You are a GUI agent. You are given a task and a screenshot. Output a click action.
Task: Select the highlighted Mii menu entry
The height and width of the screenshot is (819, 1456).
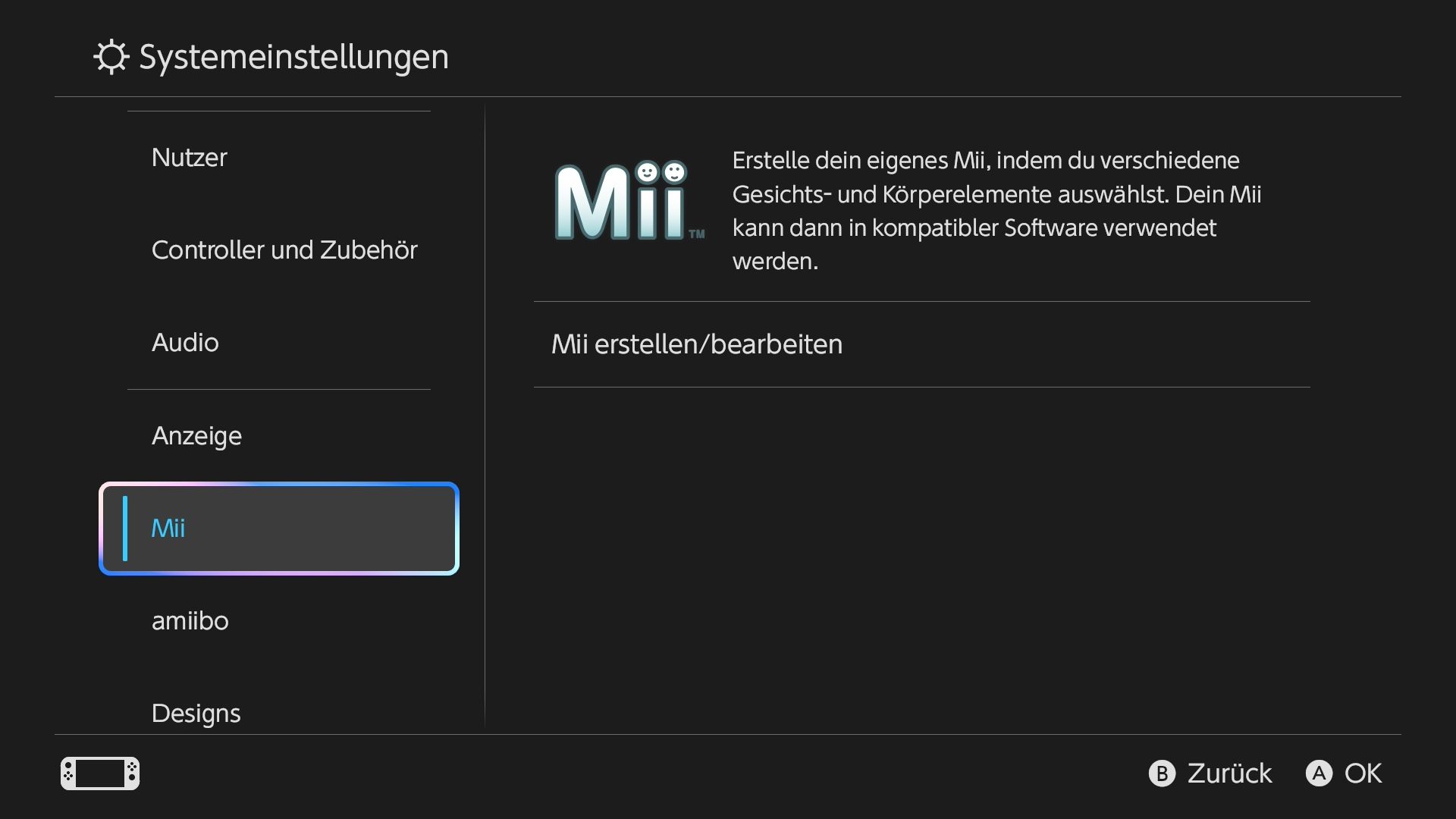coord(279,529)
